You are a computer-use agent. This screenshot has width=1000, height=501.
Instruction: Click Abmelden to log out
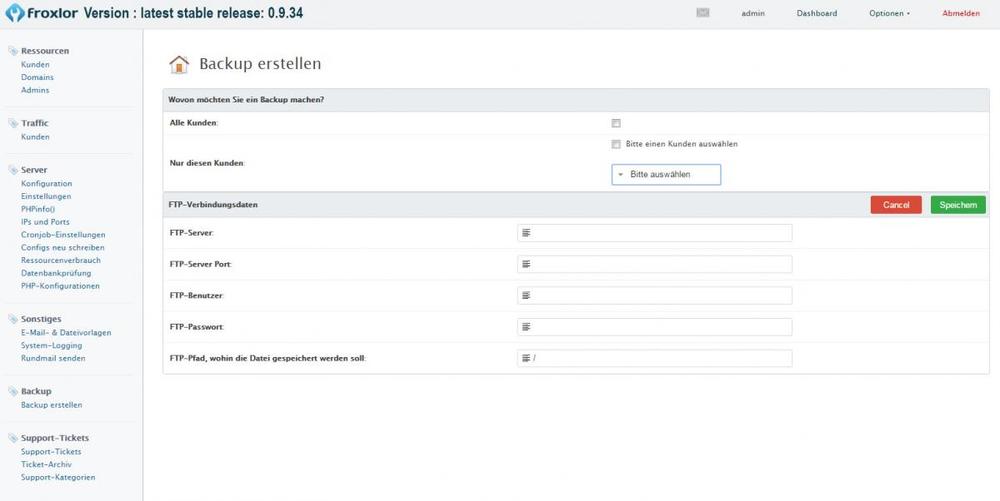[x=960, y=14]
